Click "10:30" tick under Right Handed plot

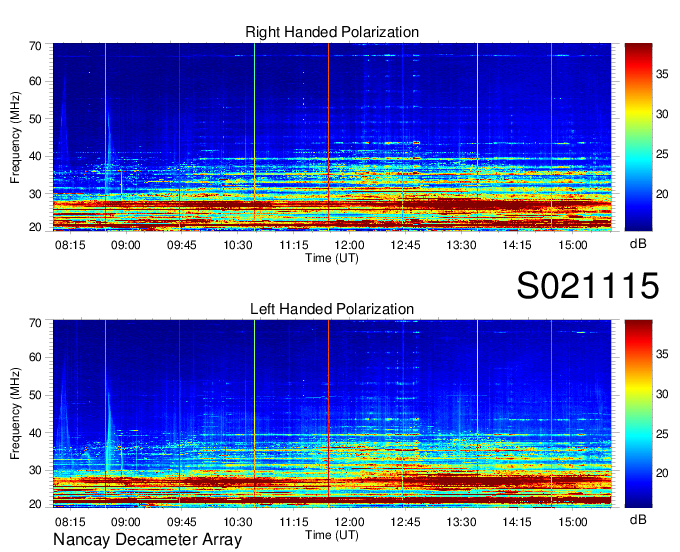[x=238, y=245]
